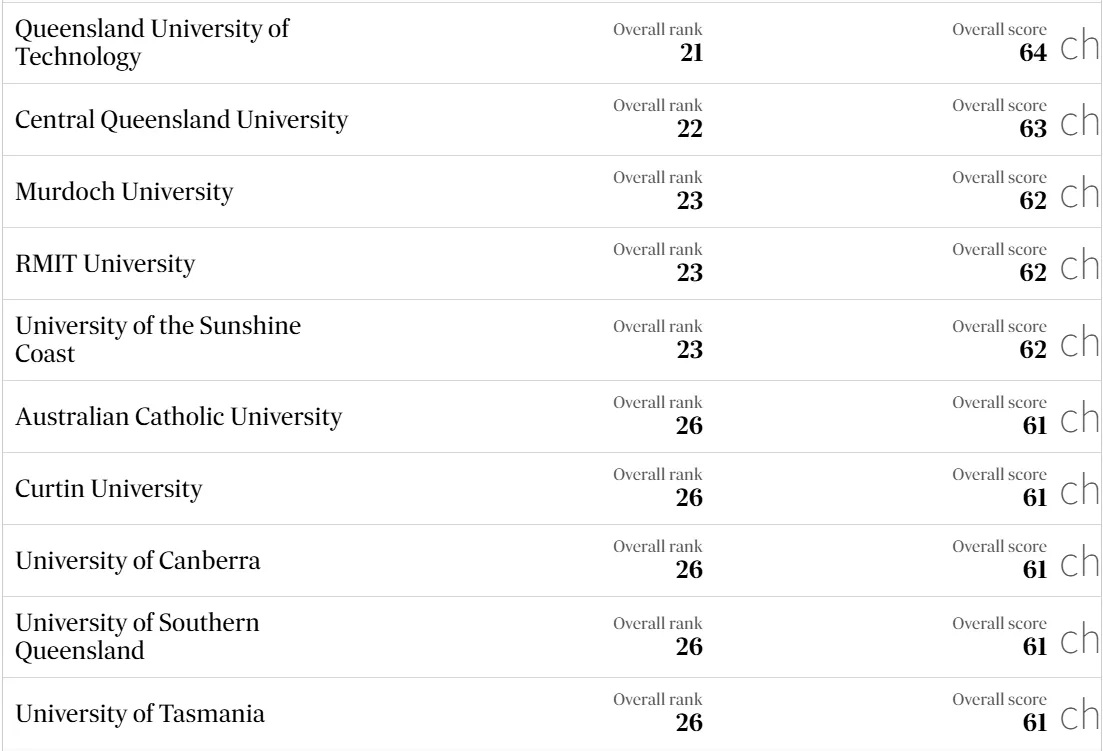
Task: Click the University of Canberra name
Action: tap(138, 562)
